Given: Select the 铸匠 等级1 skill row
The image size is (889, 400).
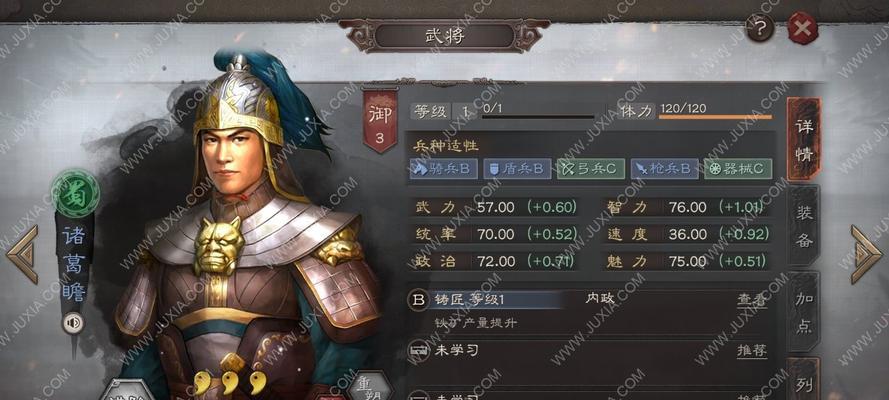Looking at the screenshot, I should click(x=590, y=310).
